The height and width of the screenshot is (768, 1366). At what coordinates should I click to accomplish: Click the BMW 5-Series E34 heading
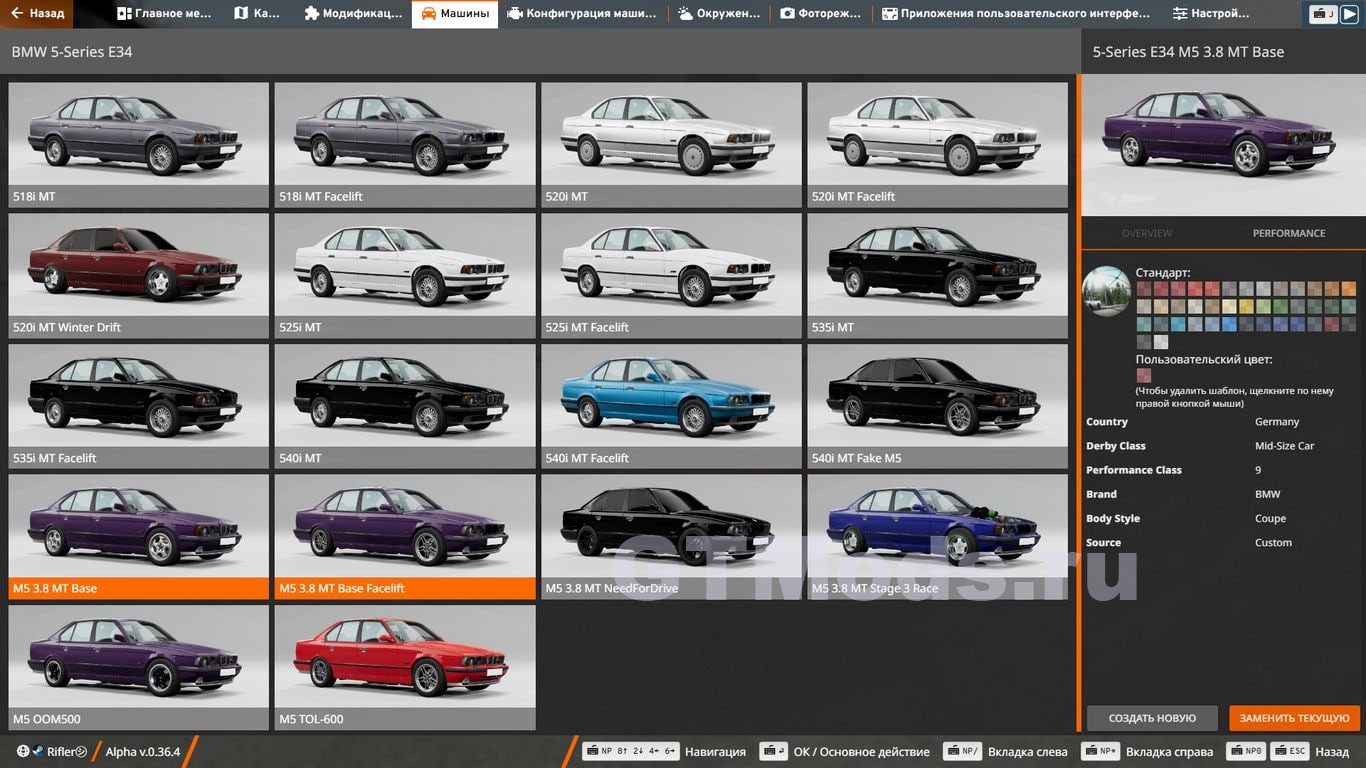tap(72, 51)
